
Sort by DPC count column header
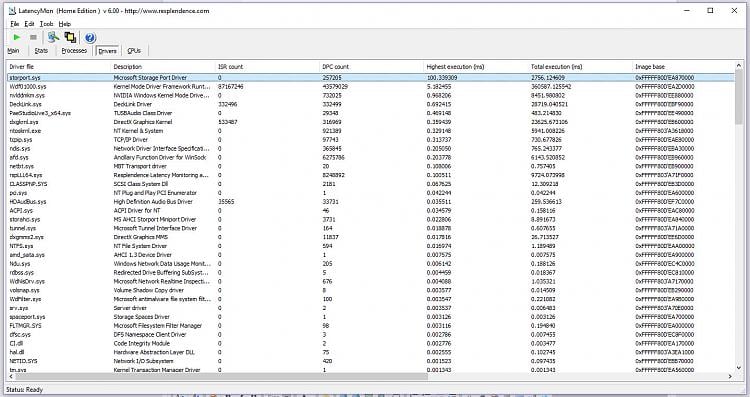coord(371,66)
